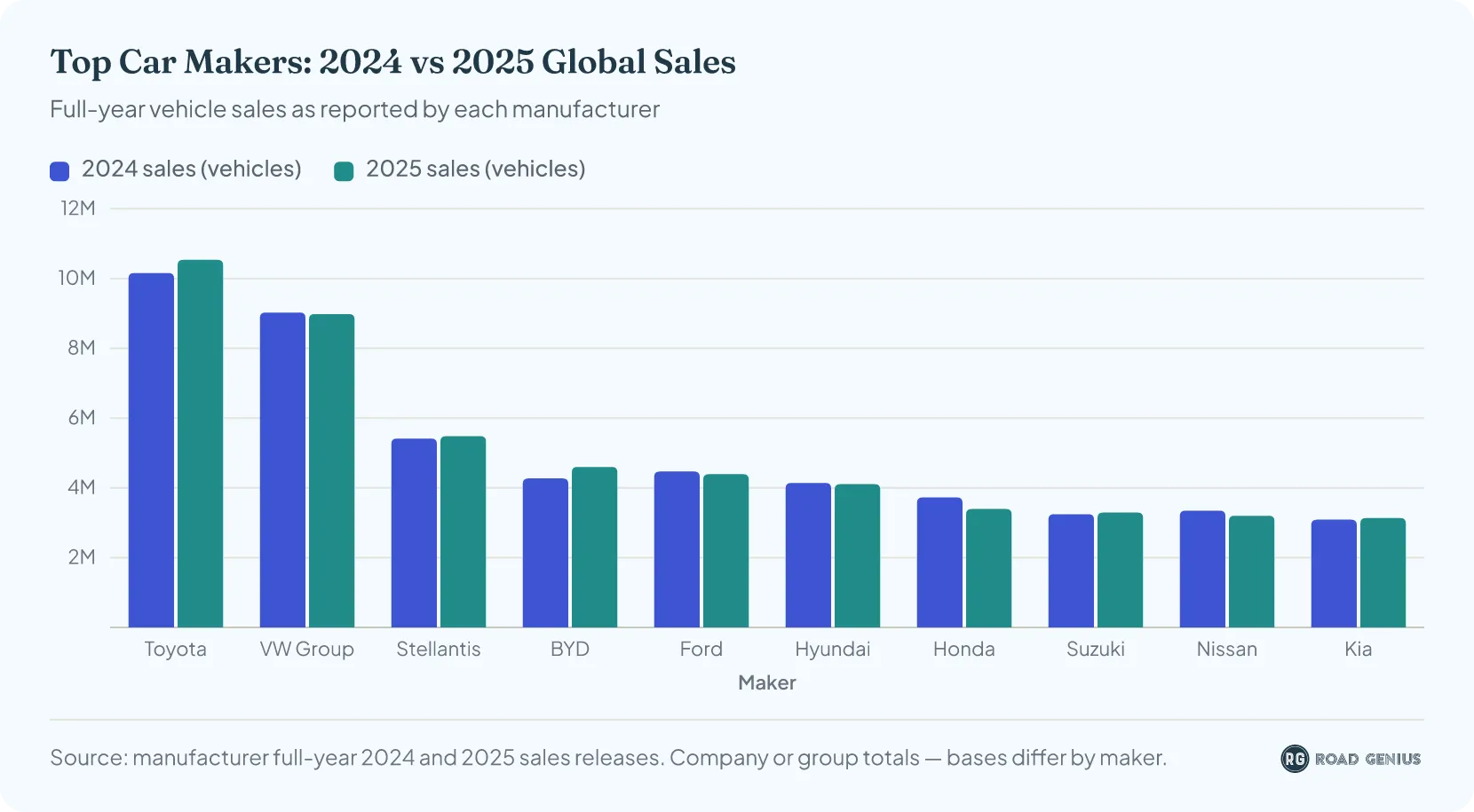Click the Honda 2025 teal bar
The width and height of the screenshot is (1474, 812).
click(989, 568)
